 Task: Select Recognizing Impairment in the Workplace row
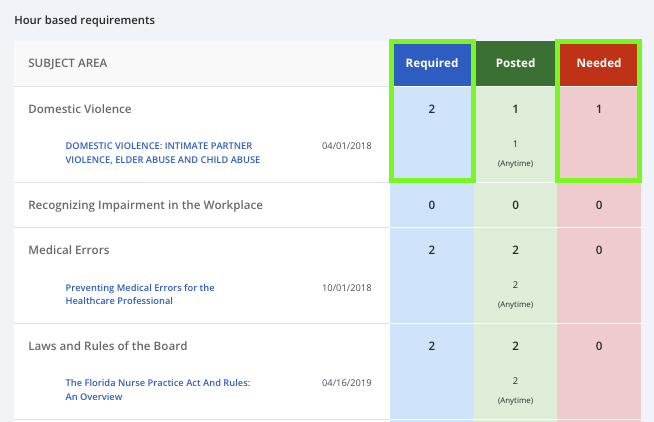145,205
